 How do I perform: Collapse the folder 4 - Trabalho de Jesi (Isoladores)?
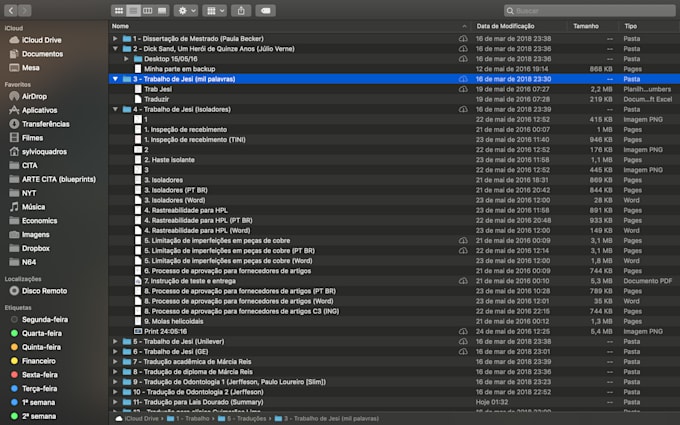click(x=116, y=109)
